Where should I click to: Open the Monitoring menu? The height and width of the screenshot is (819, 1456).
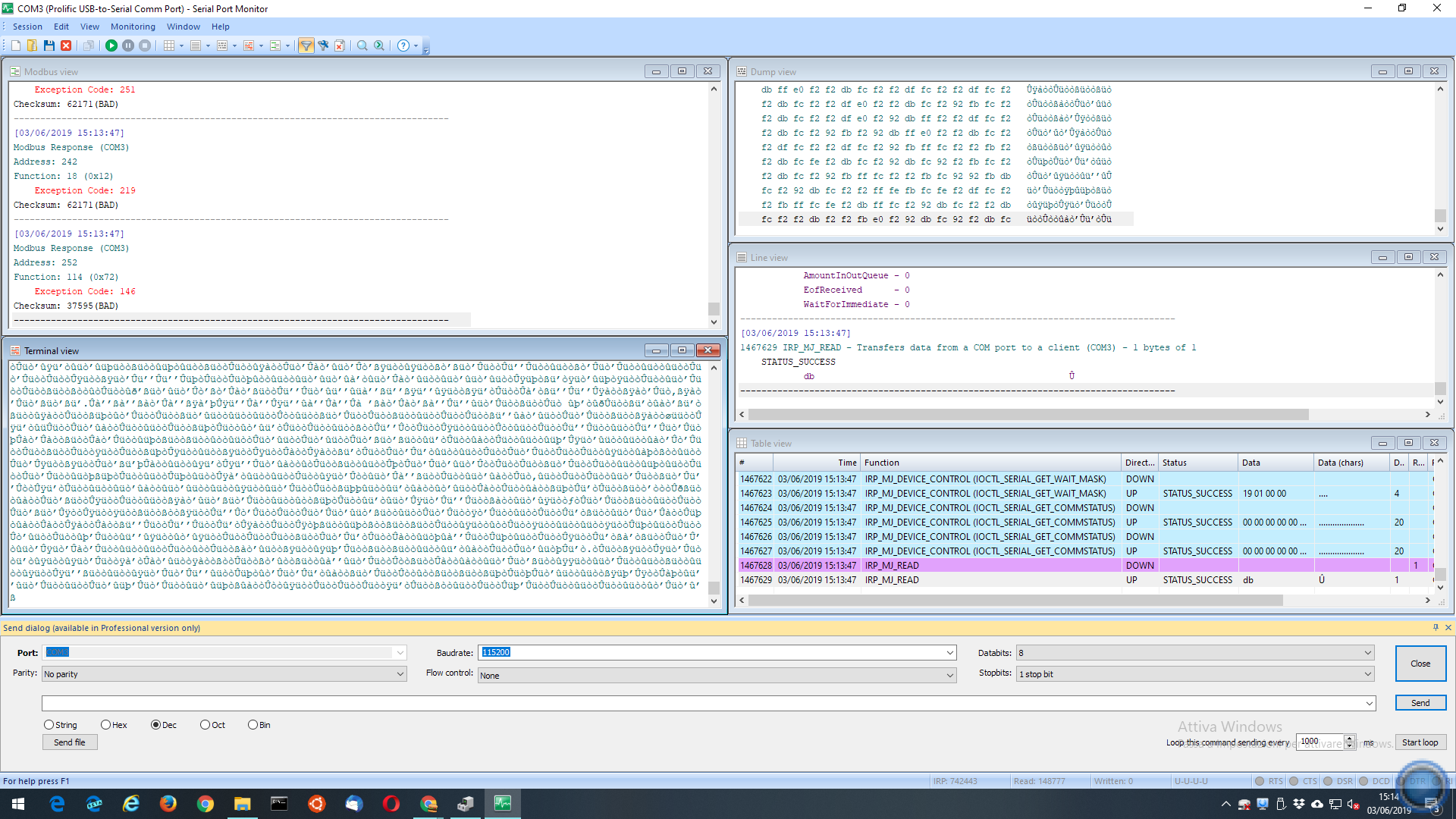coord(132,27)
